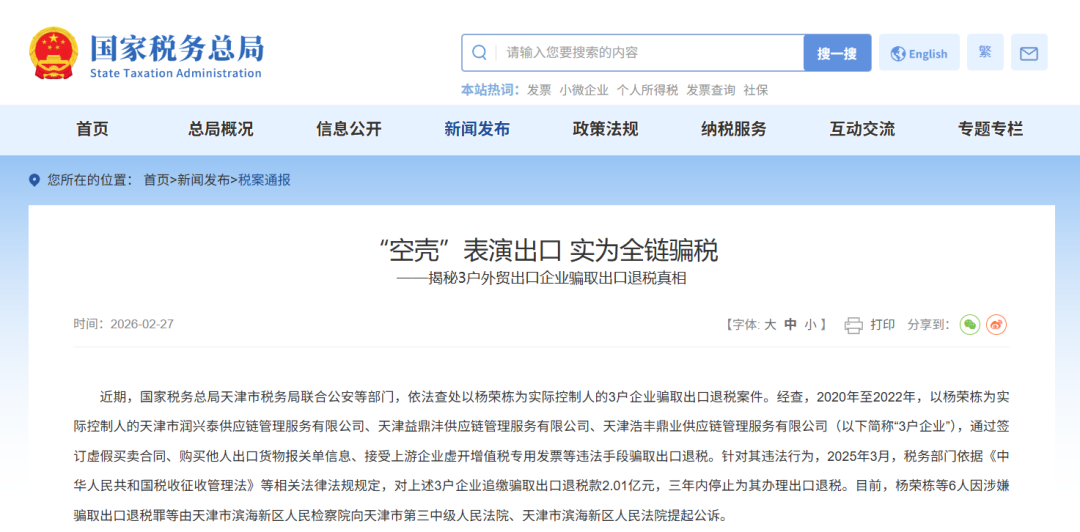The height and width of the screenshot is (532, 1080).
Task: Click the 分享到 label
Action: click(x=928, y=325)
